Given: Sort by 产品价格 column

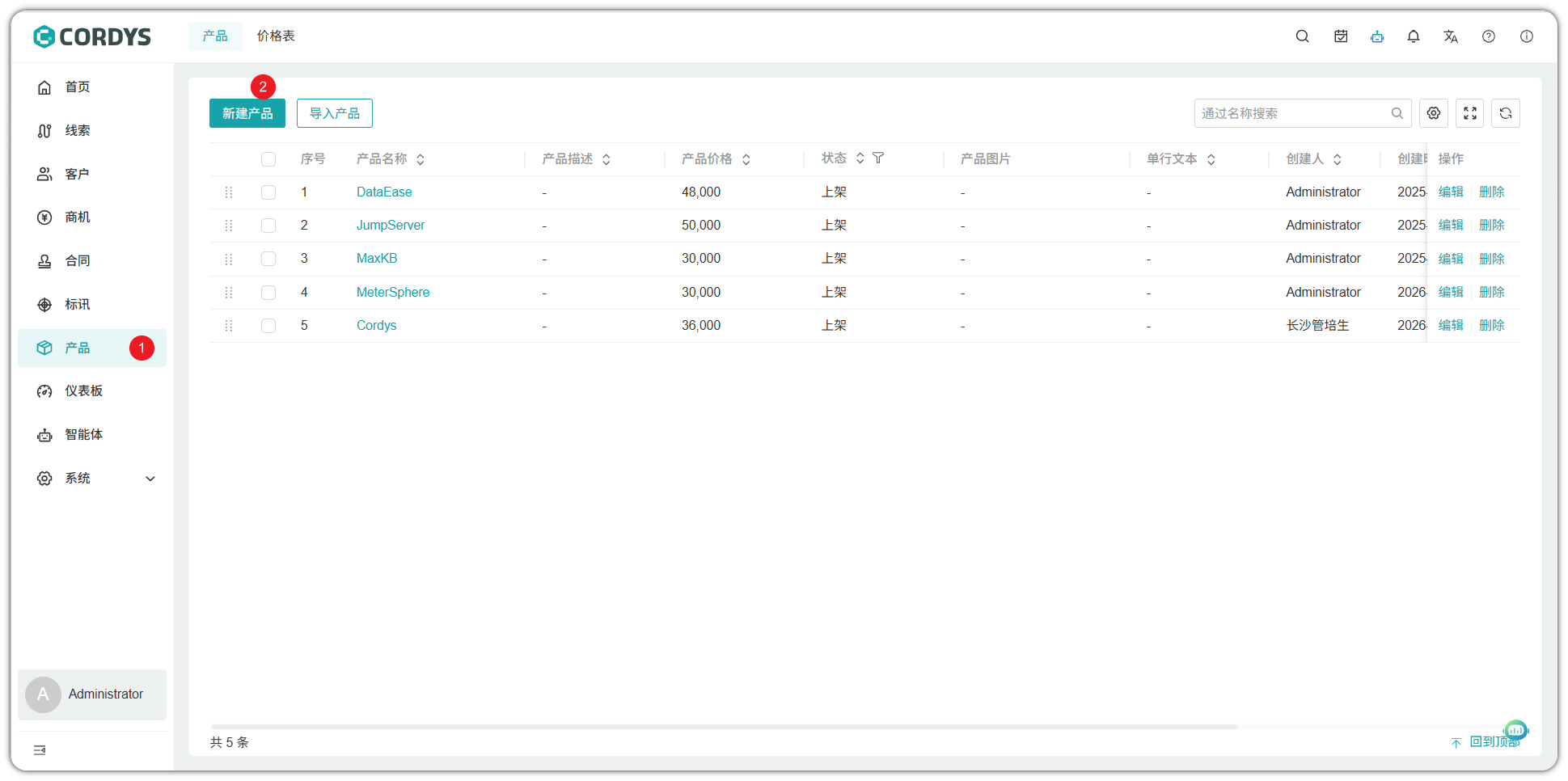Looking at the screenshot, I should coord(746,159).
